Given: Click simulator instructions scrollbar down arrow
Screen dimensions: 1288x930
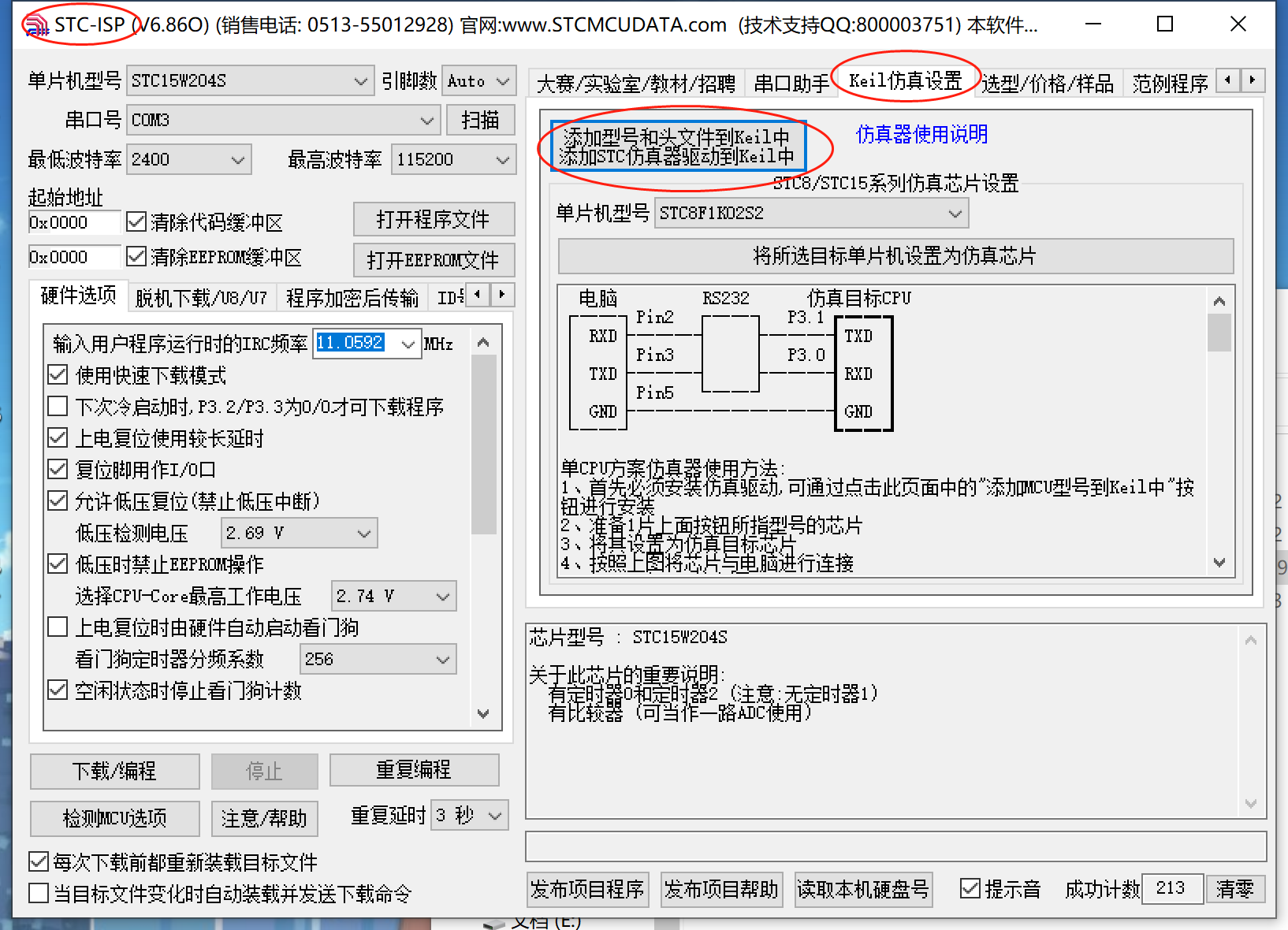Looking at the screenshot, I should 1219,562.
